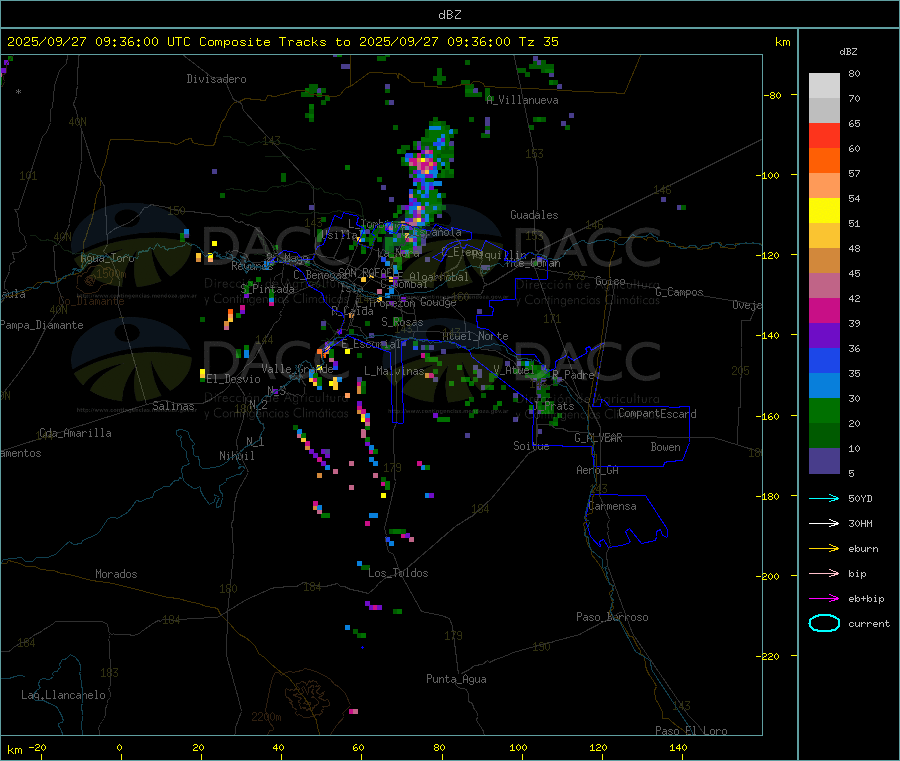900x761 pixels.
Task: Click the pink bip arrow icon
Action: click(824, 573)
